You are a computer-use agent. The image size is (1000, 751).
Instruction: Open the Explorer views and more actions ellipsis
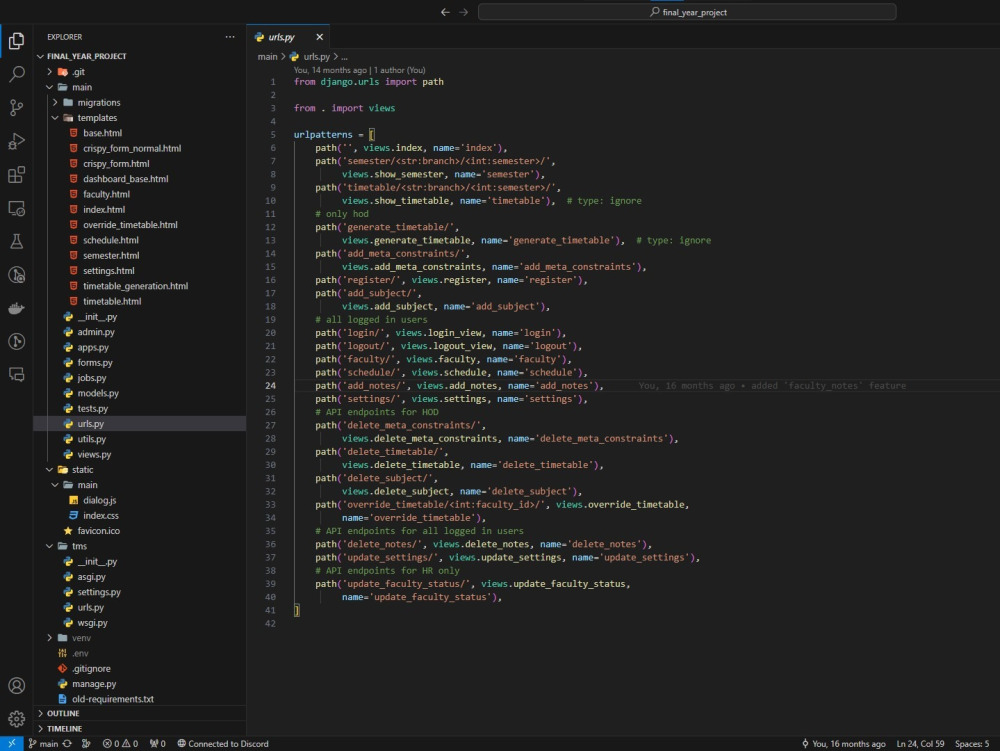230,37
